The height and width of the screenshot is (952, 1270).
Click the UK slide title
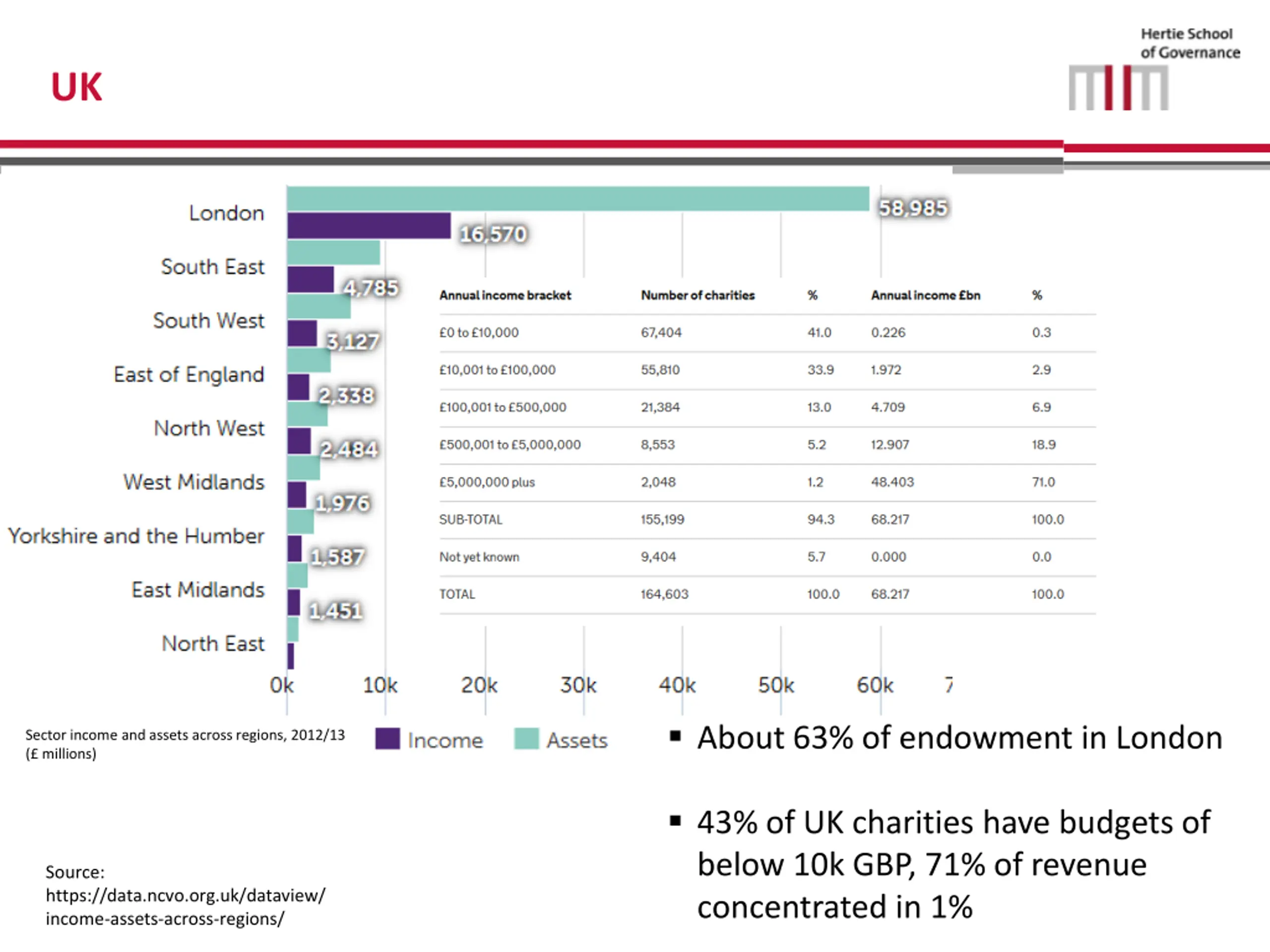(x=76, y=87)
